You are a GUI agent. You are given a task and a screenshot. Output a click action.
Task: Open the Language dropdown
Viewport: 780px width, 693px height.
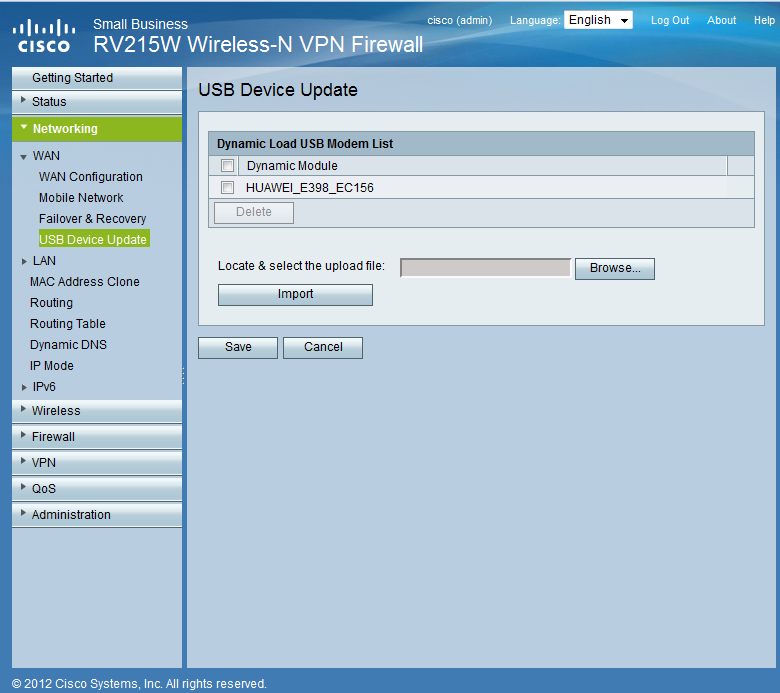coord(598,20)
